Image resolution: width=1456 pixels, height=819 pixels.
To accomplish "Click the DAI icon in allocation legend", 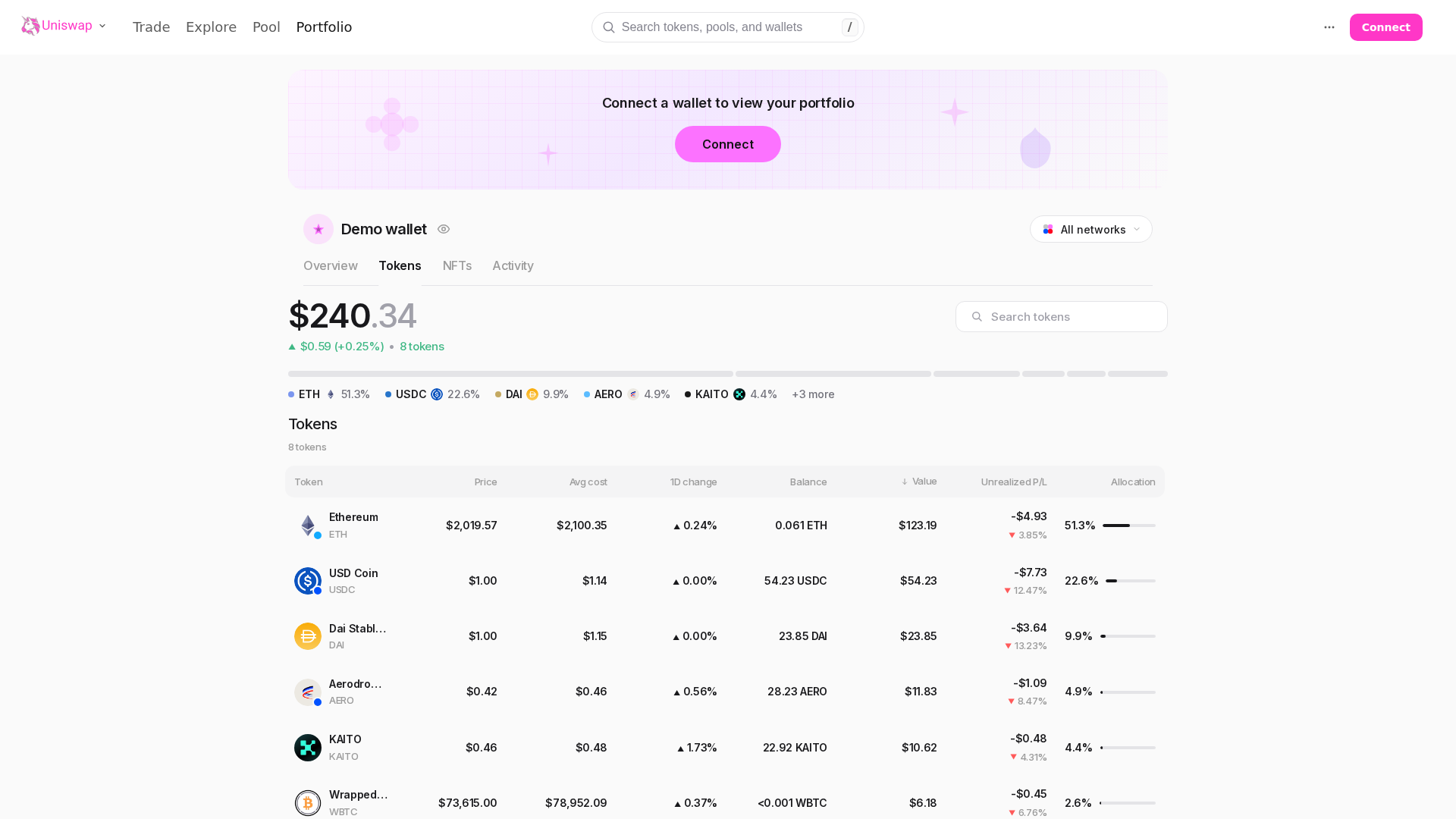I will point(532,394).
